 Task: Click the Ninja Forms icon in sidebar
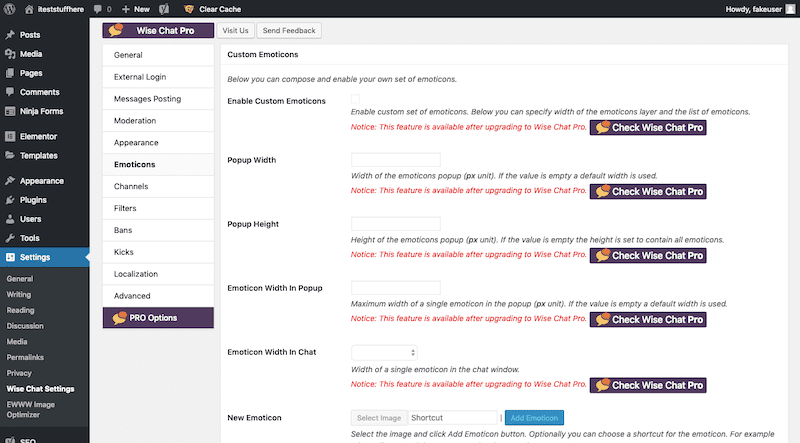point(10,111)
